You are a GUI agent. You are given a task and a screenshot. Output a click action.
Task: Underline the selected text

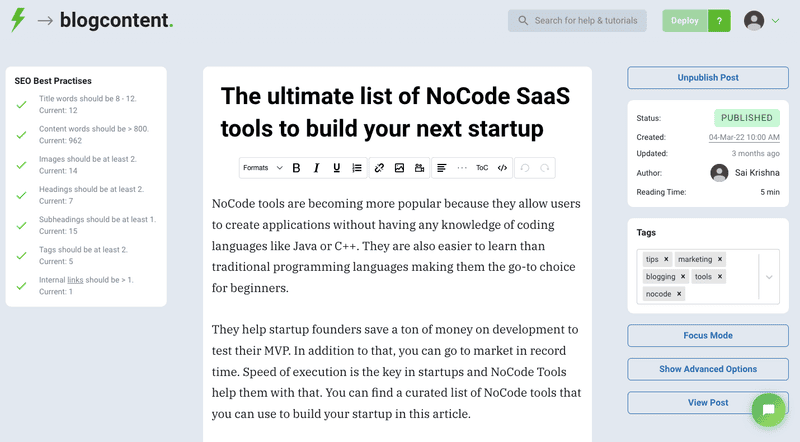click(x=336, y=168)
